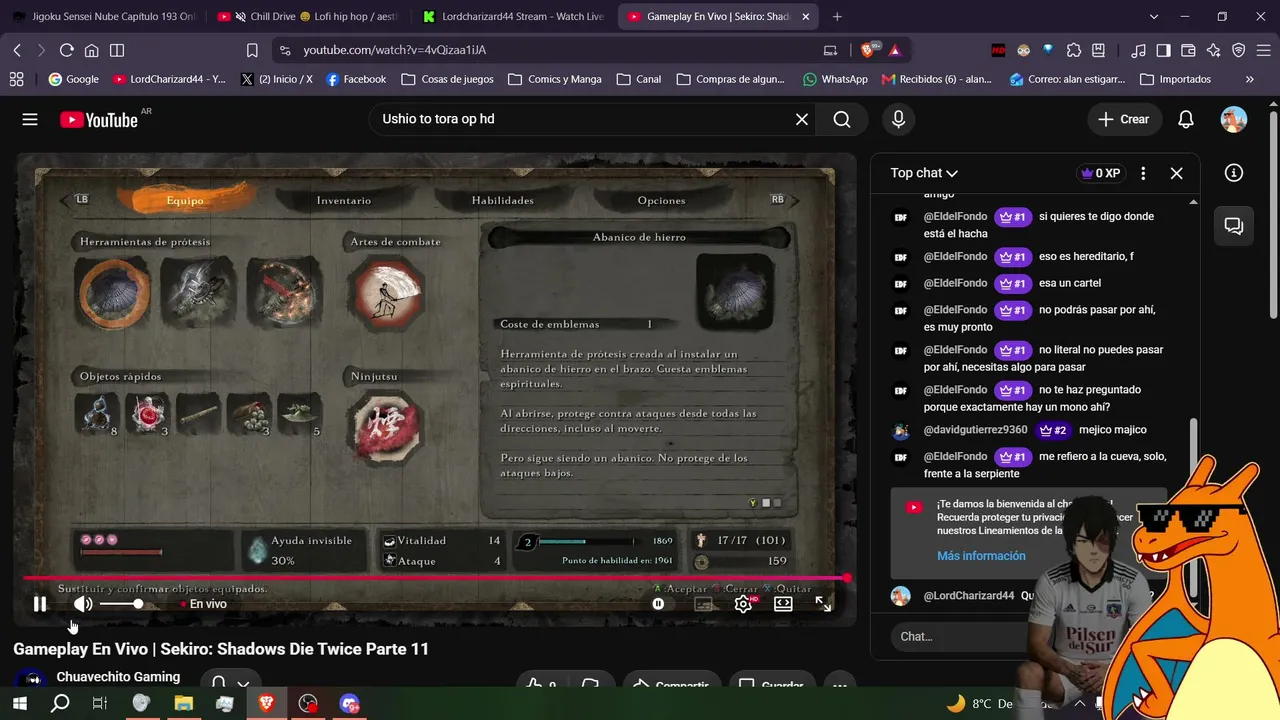Open the browser main hamburger menu
The height and width of the screenshot is (720, 1280).
point(1263,50)
